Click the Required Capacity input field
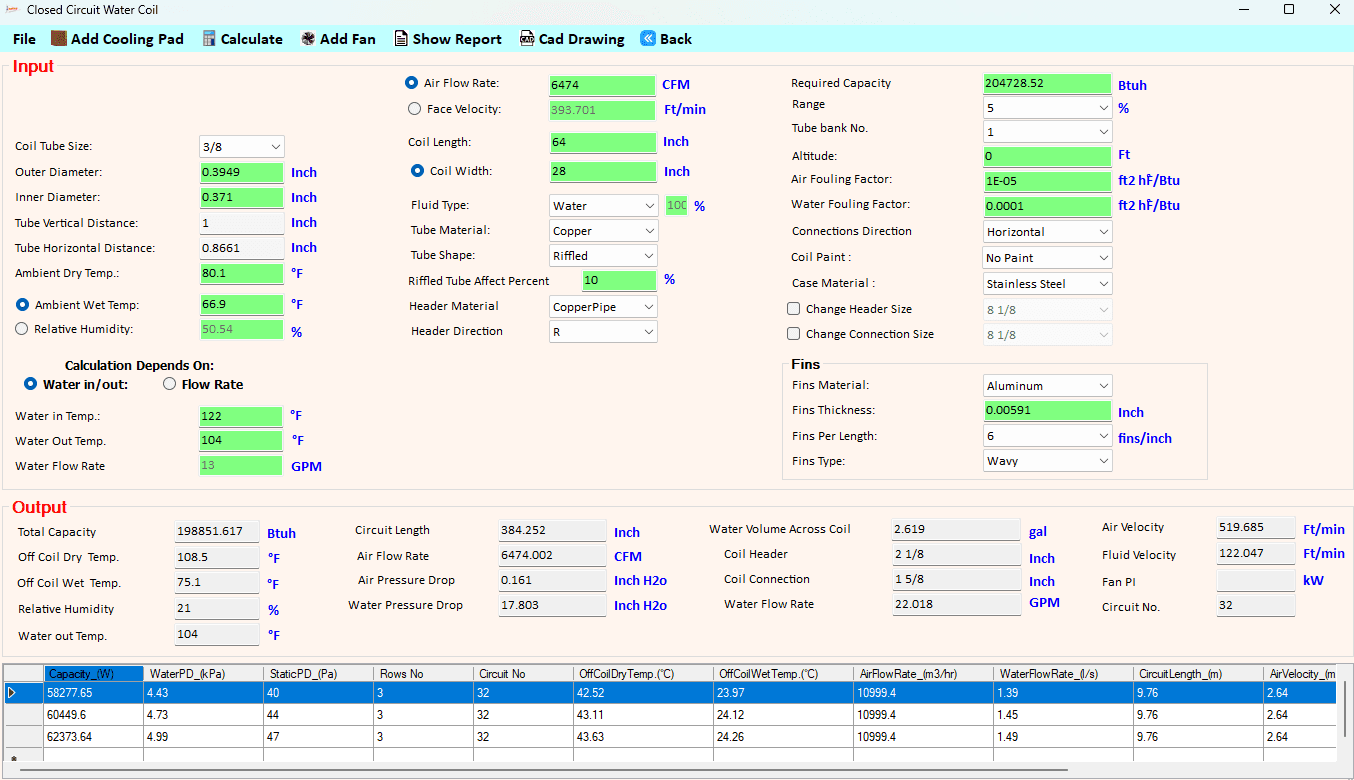 coord(1047,83)
